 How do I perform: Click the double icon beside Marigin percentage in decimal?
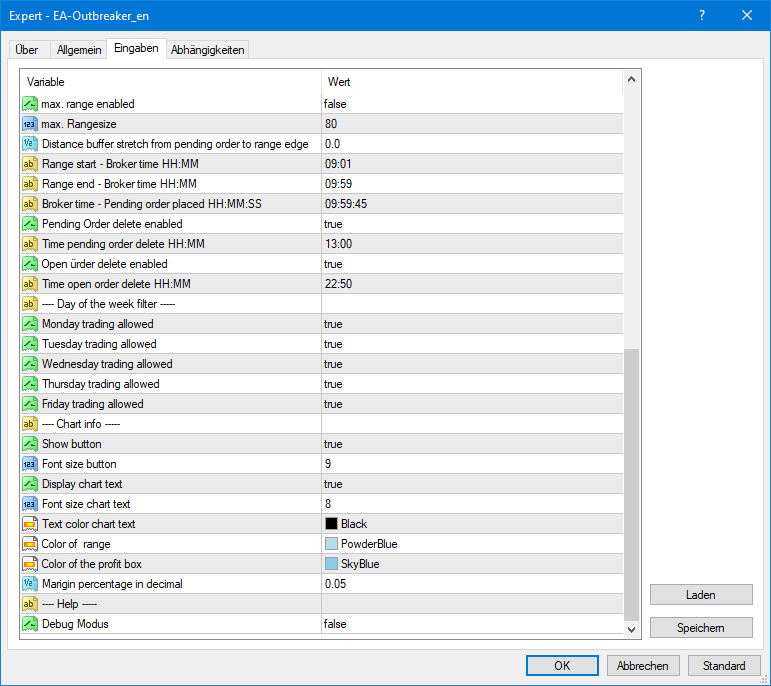pyautogui.click(x=30, y=584)
